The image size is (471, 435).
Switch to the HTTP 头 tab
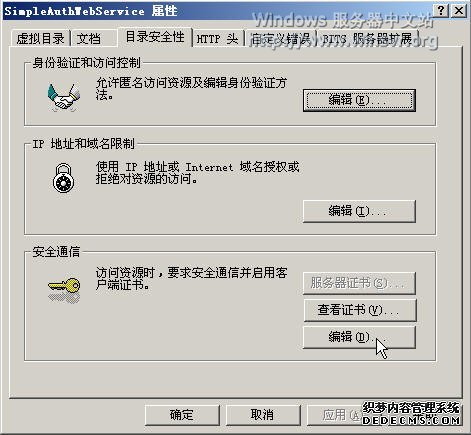click(x=217, y=38)
